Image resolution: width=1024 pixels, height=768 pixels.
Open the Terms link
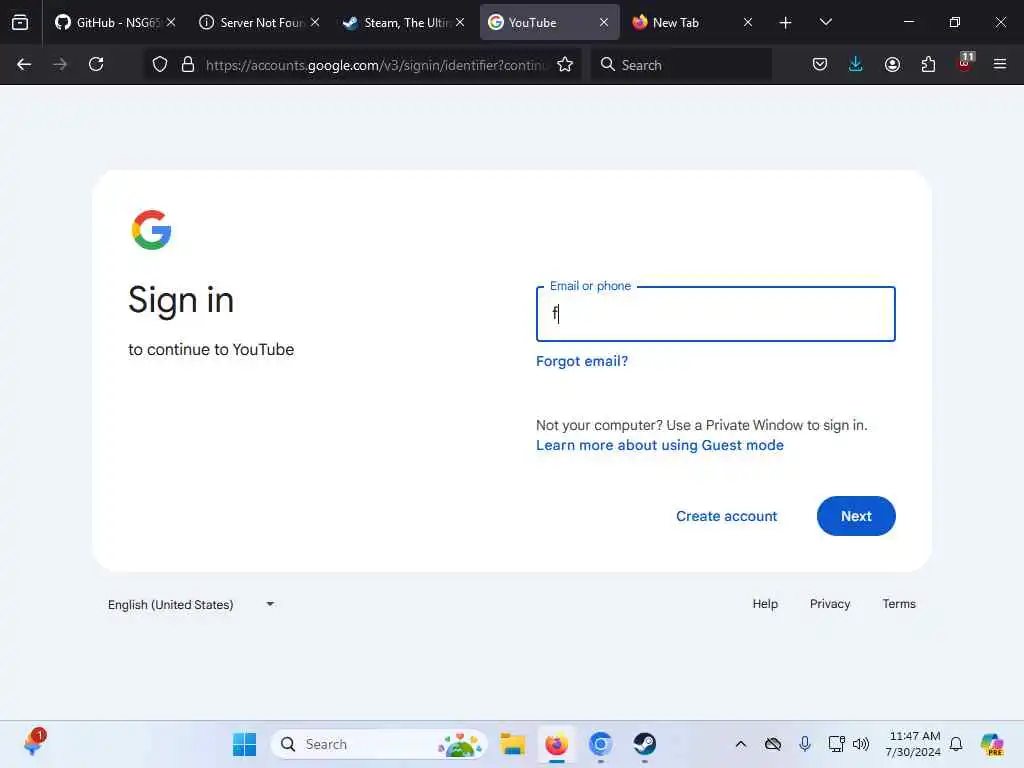[x=899, y=604]
